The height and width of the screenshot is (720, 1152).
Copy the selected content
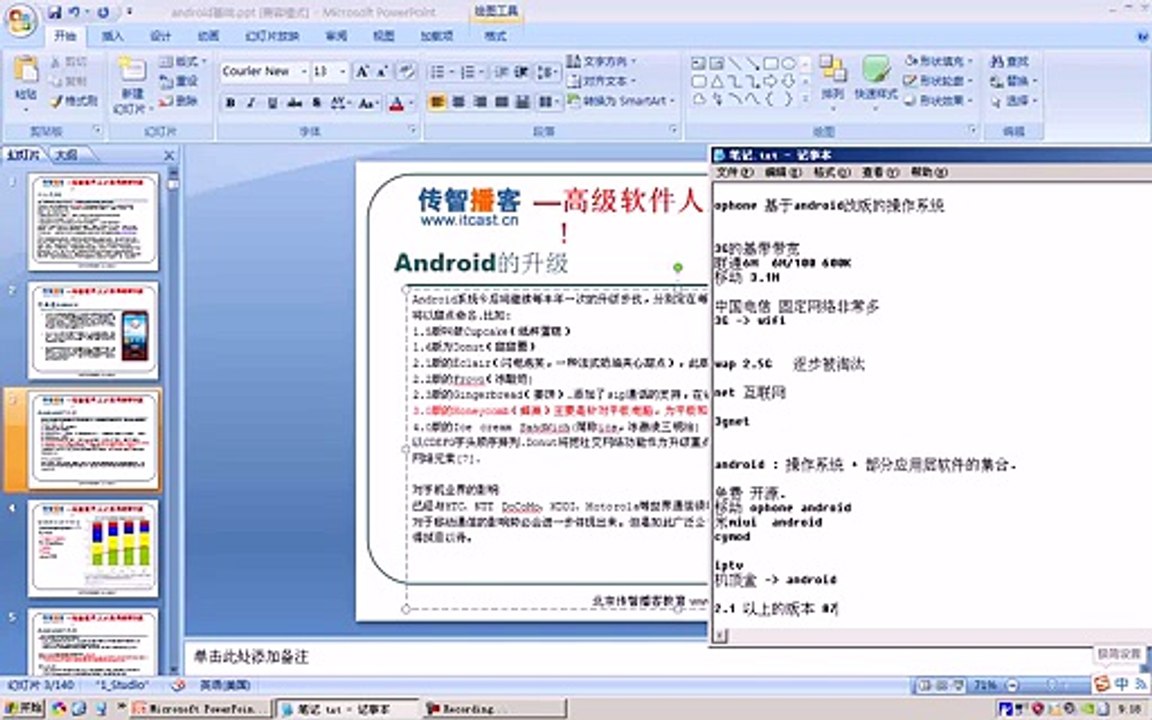click(70, 82)
